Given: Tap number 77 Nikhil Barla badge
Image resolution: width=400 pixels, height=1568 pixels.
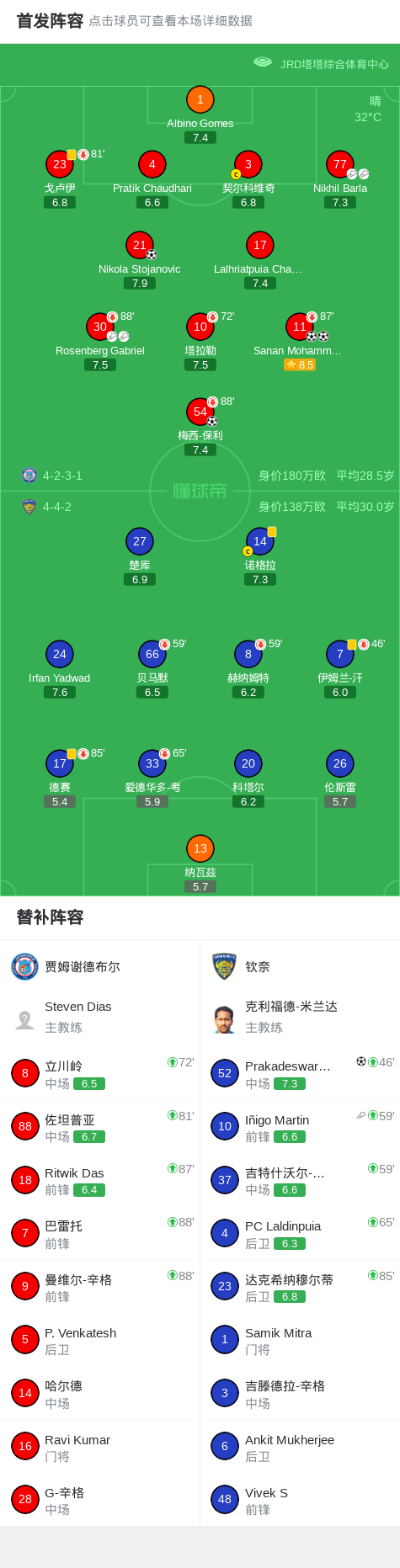Looking at the screenshot, I should (x=340, y=164).
